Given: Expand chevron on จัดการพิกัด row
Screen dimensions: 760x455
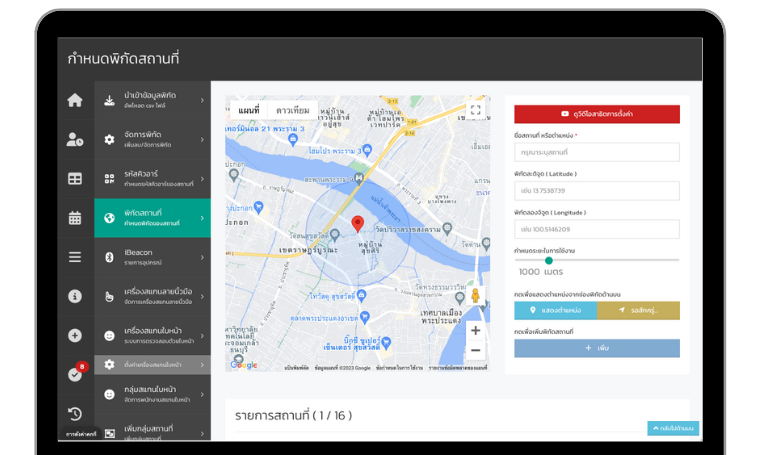Looking at the screenshot, I should (202, 140).
